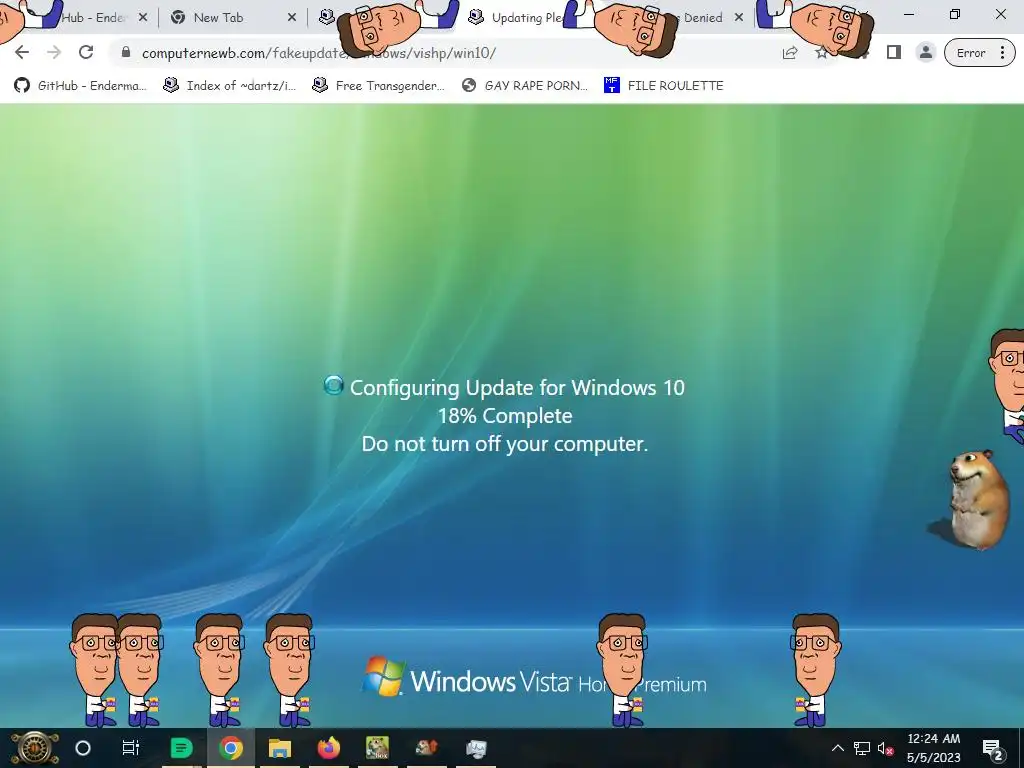Click the Error button in the toolbar
Image resolution: width=1024 pixels, height=768 pixels.
[x=971, y=53]
